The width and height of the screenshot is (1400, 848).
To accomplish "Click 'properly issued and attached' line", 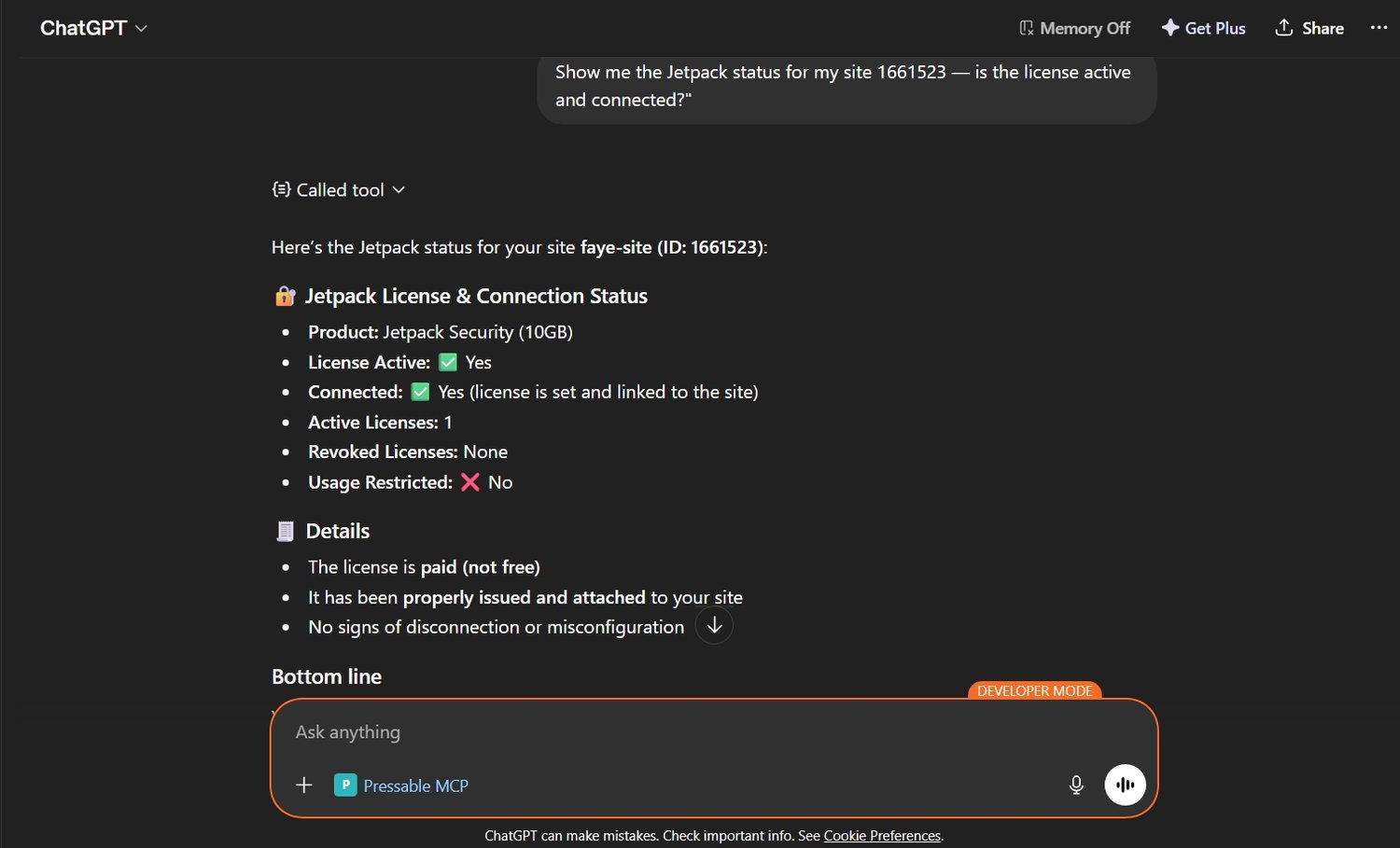I will click(x=525, y=597).
